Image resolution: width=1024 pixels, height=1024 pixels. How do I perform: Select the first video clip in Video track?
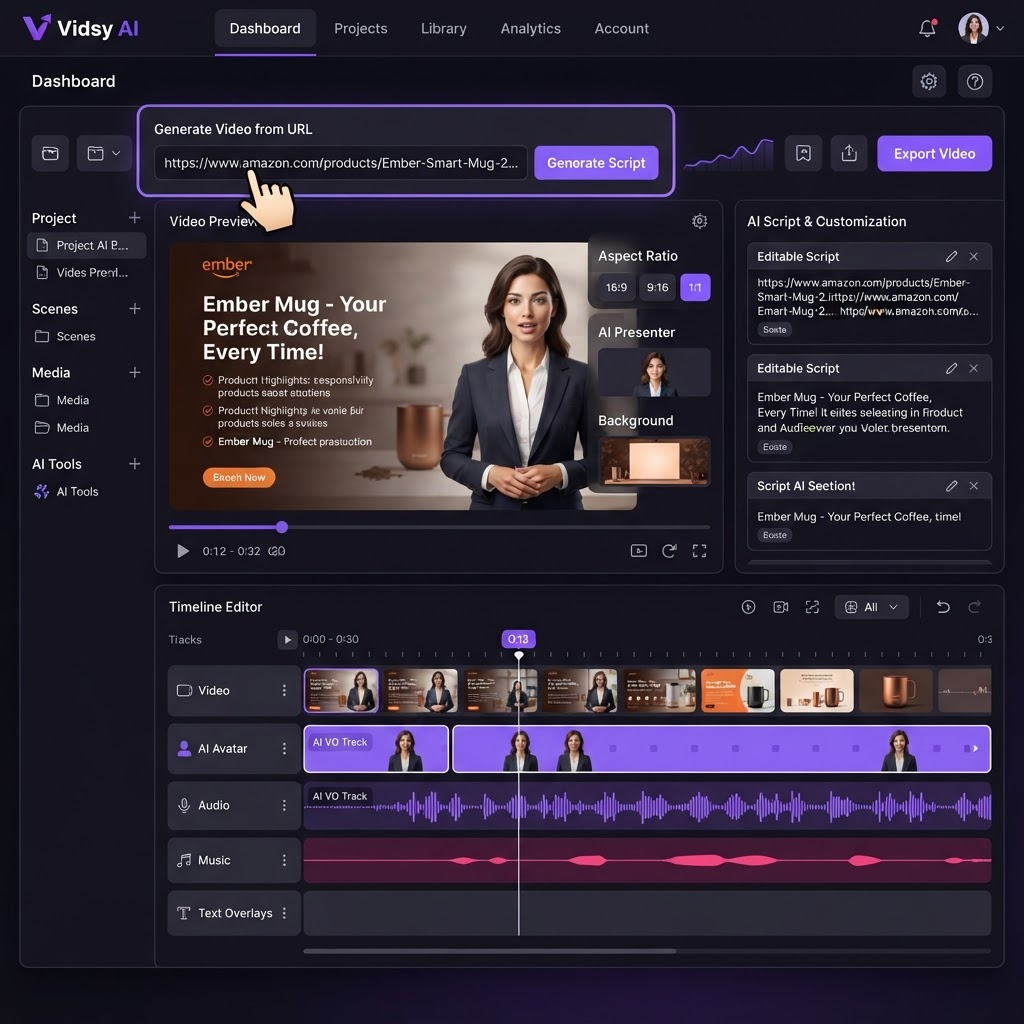pos(342,690)
